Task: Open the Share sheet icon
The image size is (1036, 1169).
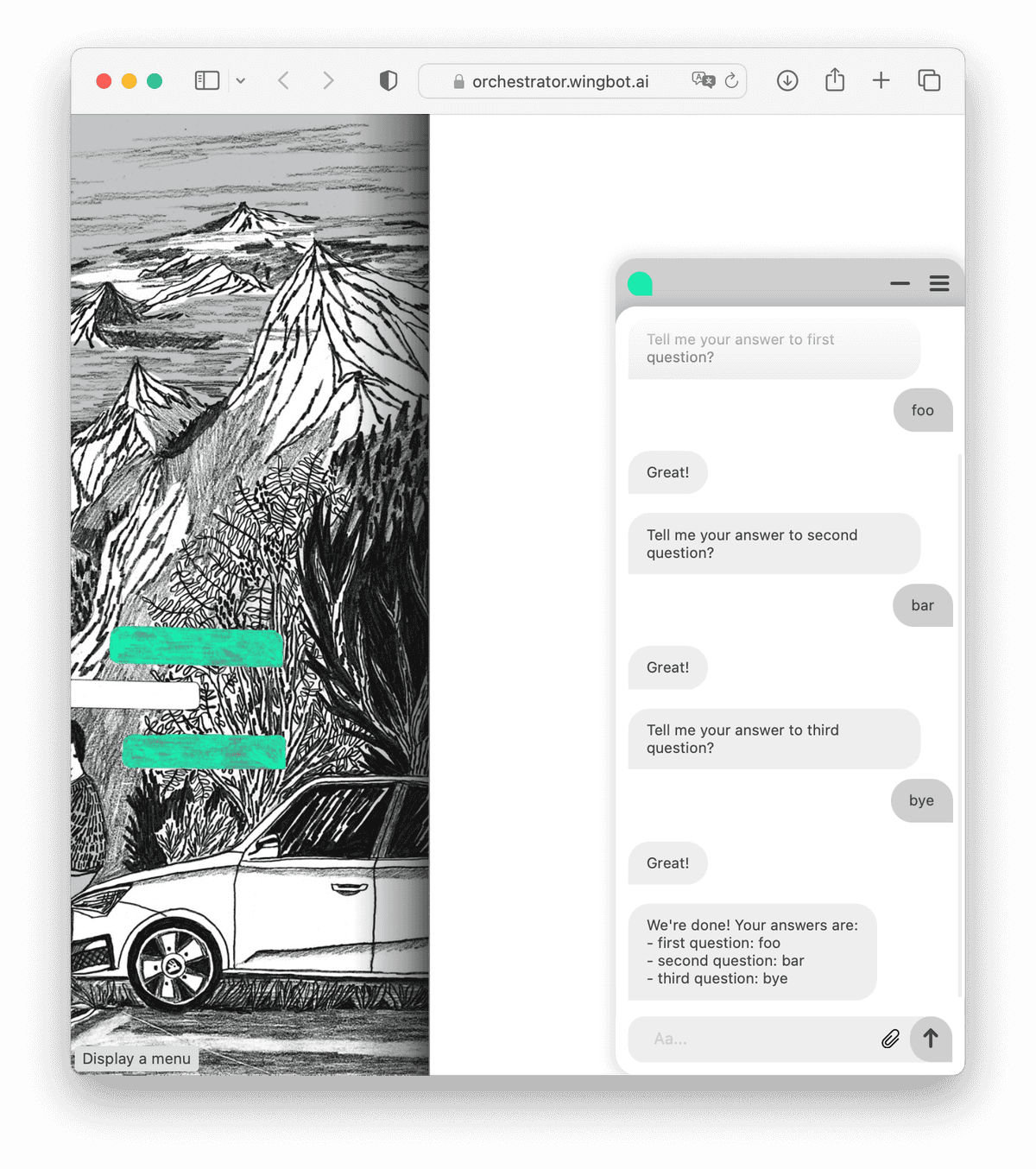Action: [x=835, y=79]
